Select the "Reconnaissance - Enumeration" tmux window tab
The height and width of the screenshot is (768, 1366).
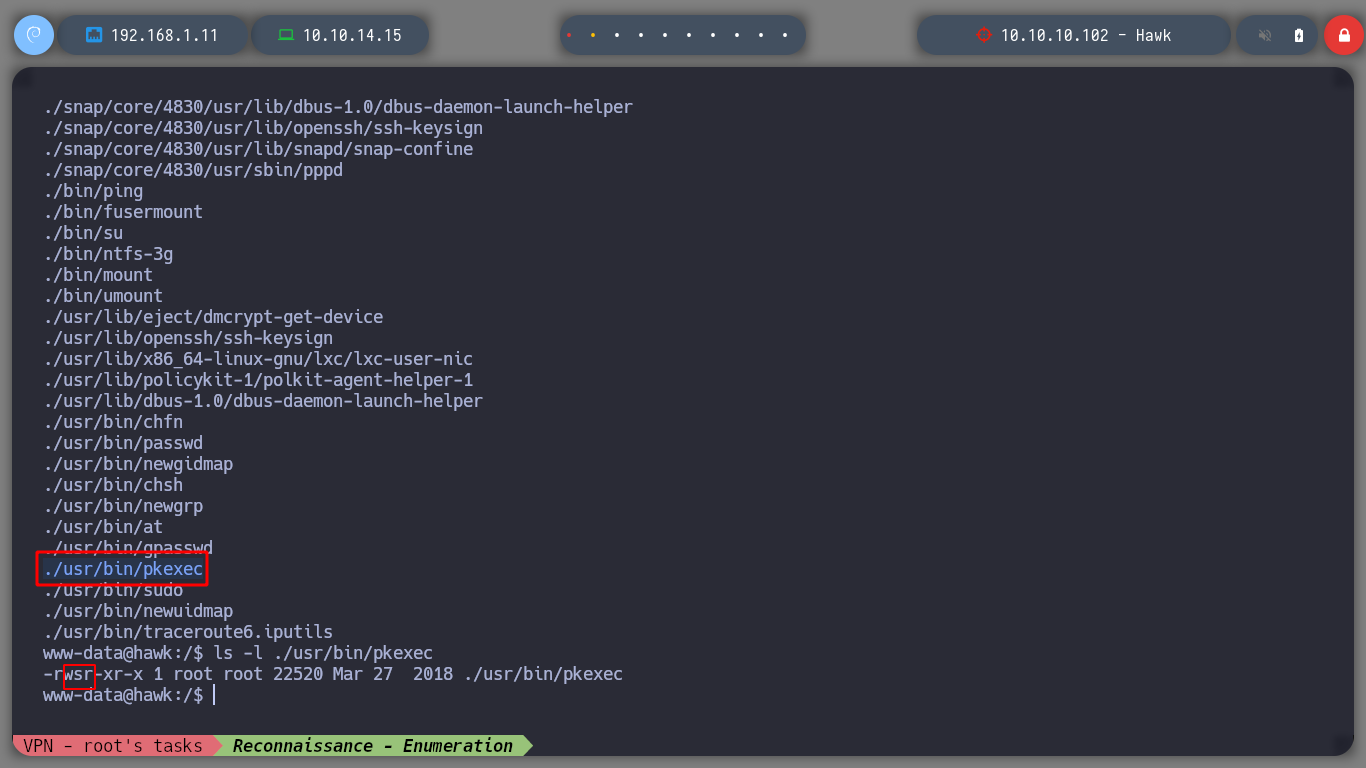coord(373,746)
